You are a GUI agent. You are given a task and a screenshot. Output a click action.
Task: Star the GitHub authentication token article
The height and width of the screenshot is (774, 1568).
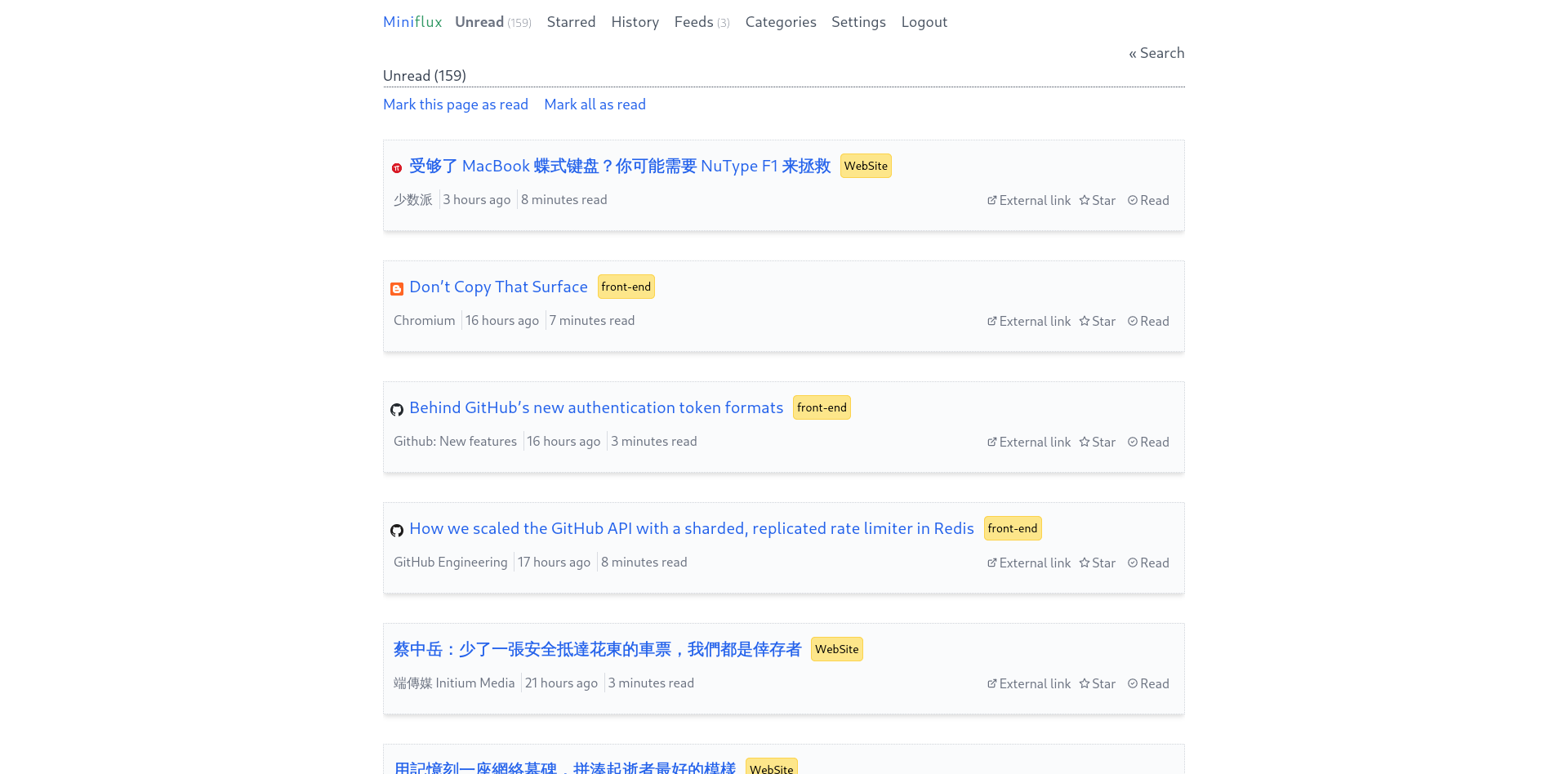tap(1097, 443)
